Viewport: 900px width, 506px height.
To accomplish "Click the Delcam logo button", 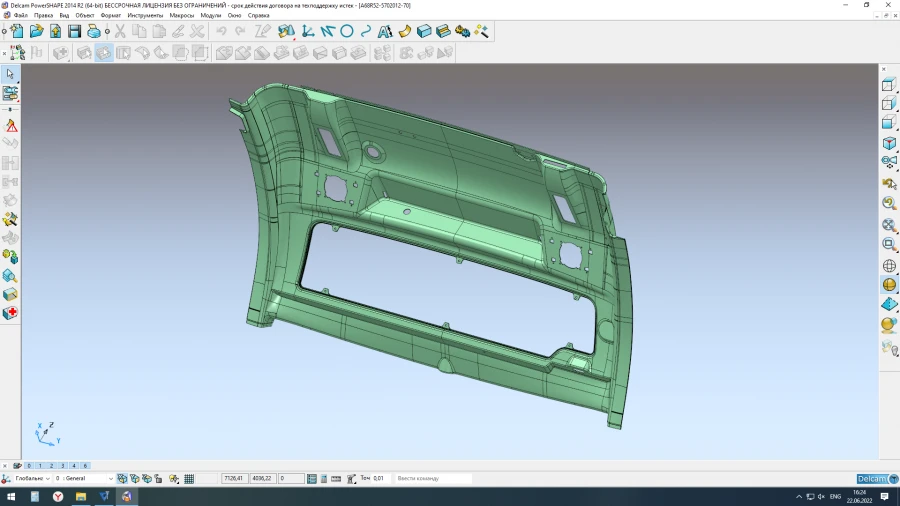I will coord(871,479).
